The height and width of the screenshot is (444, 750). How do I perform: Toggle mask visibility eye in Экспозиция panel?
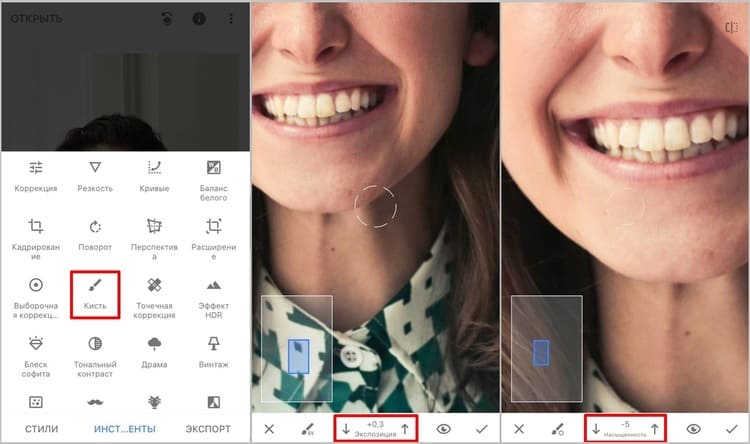[444, 429]
